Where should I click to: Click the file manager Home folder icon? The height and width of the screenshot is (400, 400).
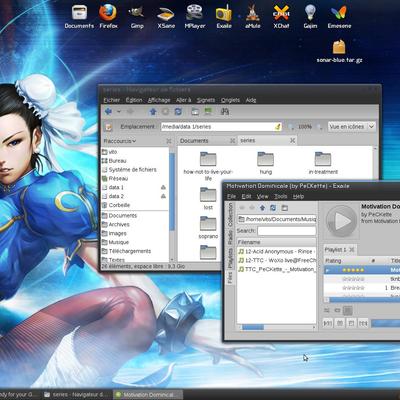(x=195, y=111)
